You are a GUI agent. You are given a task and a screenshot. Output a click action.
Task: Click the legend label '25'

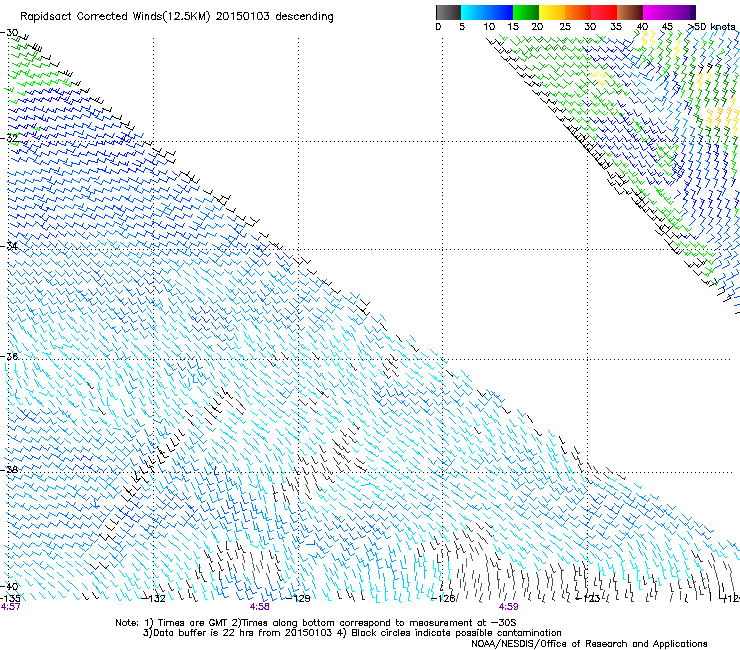pos(565,26)
